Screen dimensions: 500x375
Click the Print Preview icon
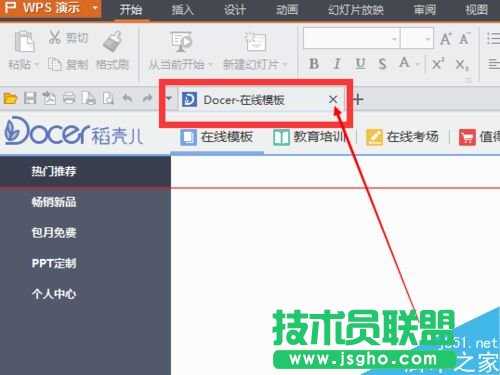[x=108, y=99]
